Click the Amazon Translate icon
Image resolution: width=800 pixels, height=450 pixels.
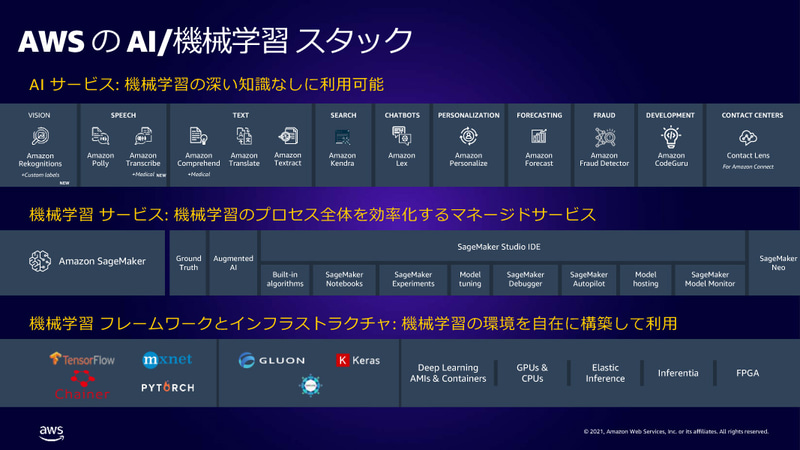click(244, 136)
